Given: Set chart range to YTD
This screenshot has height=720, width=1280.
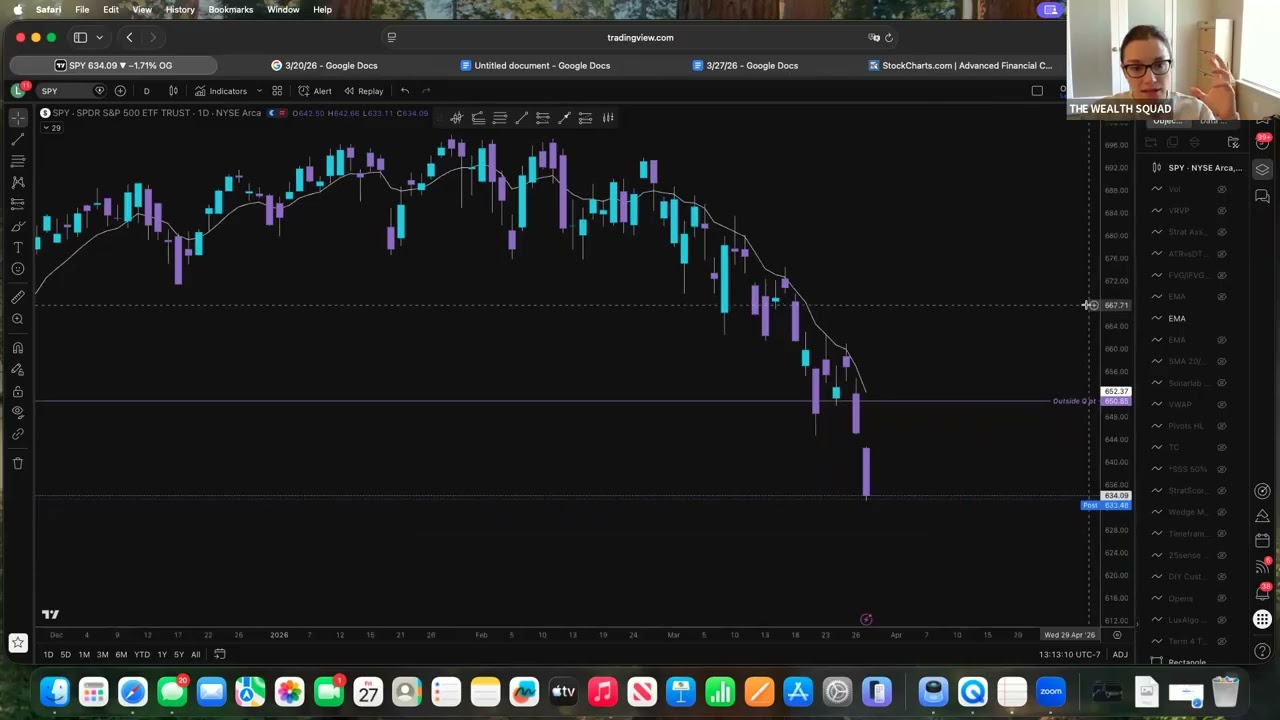Looking at the screenshot, I should coord(142,655).
